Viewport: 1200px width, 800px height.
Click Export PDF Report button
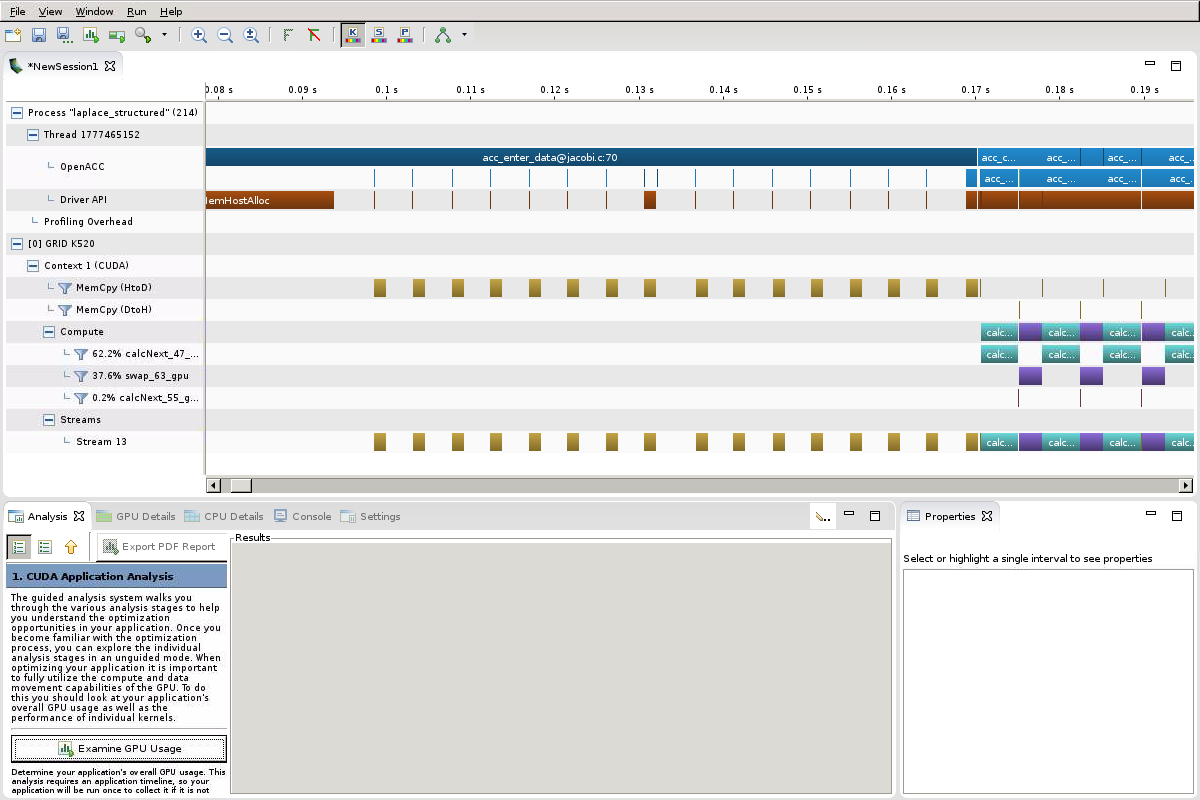point(159,547)
